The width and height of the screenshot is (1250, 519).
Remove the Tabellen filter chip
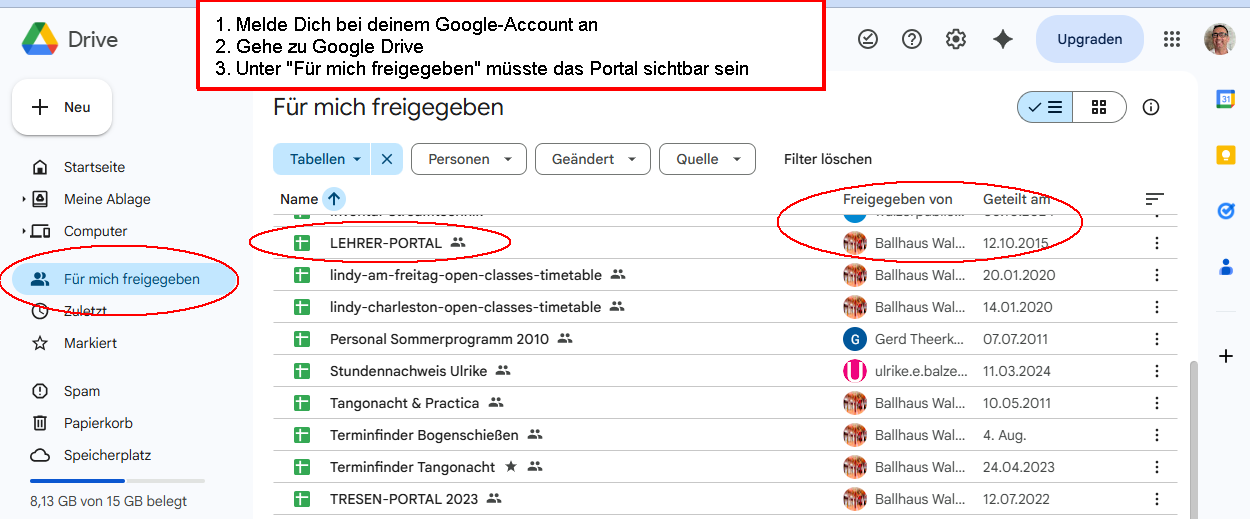387,159
